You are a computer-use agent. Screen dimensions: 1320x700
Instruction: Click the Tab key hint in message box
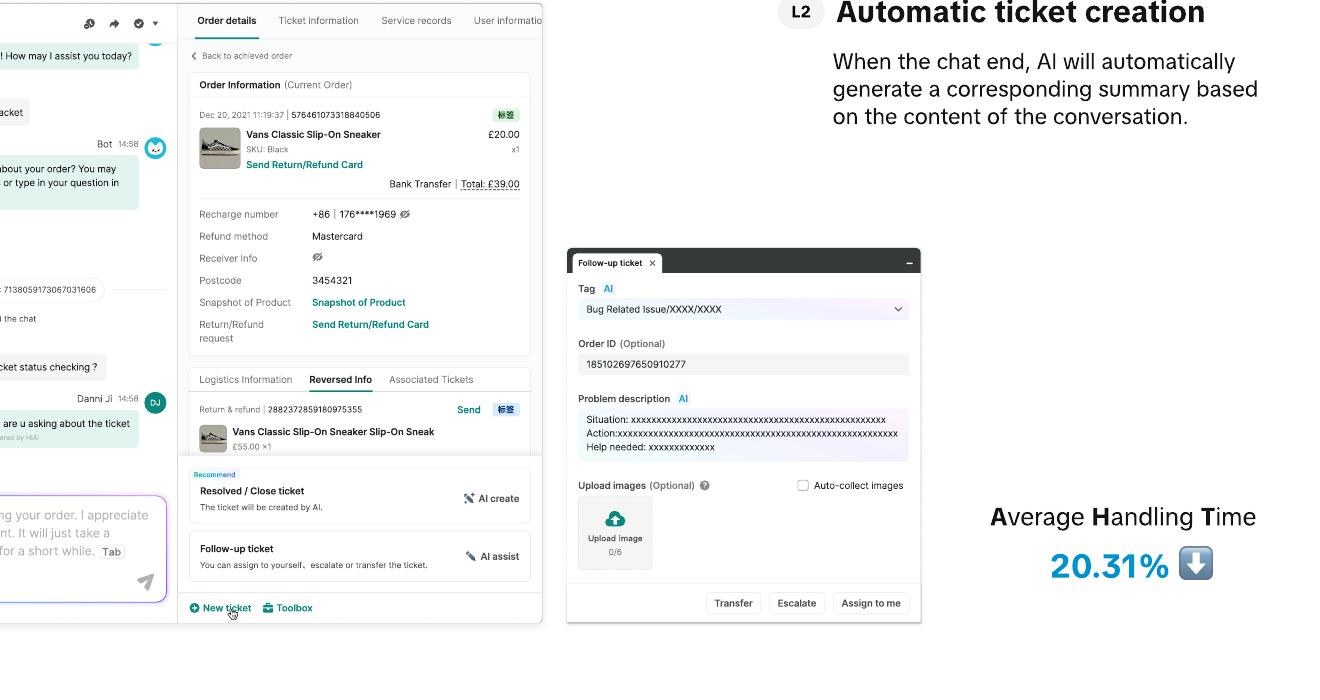click(x=111, y=552)
